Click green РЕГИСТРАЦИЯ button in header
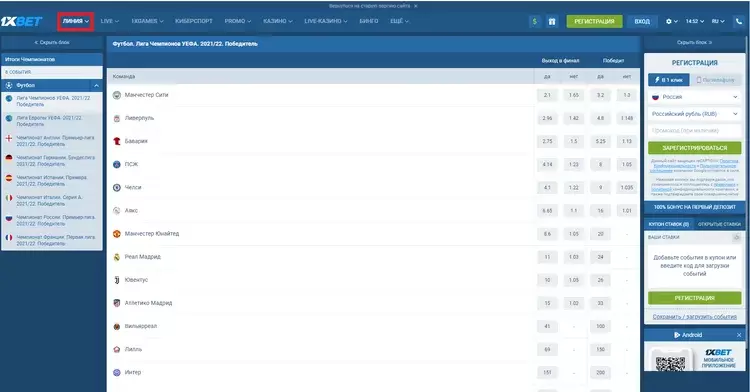Viewport: 750px width, 392px height. 595,22
